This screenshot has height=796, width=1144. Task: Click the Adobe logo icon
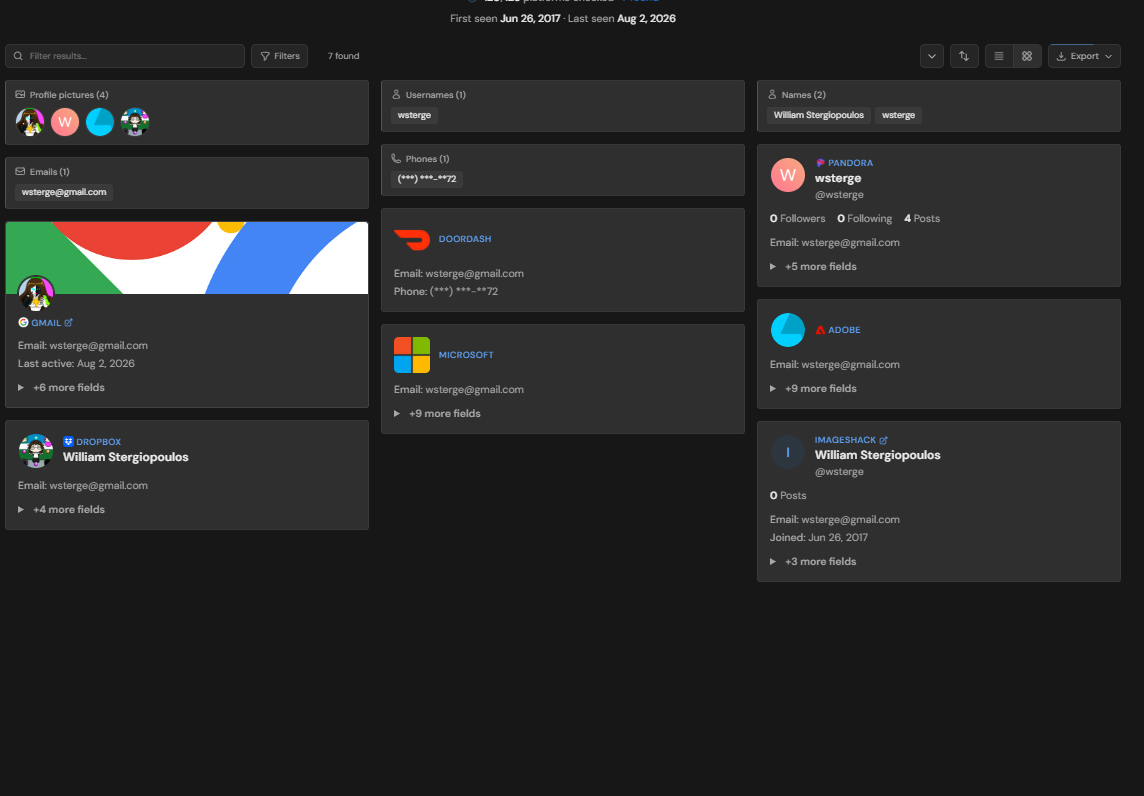pyautogui.click(x=820, y=330)
